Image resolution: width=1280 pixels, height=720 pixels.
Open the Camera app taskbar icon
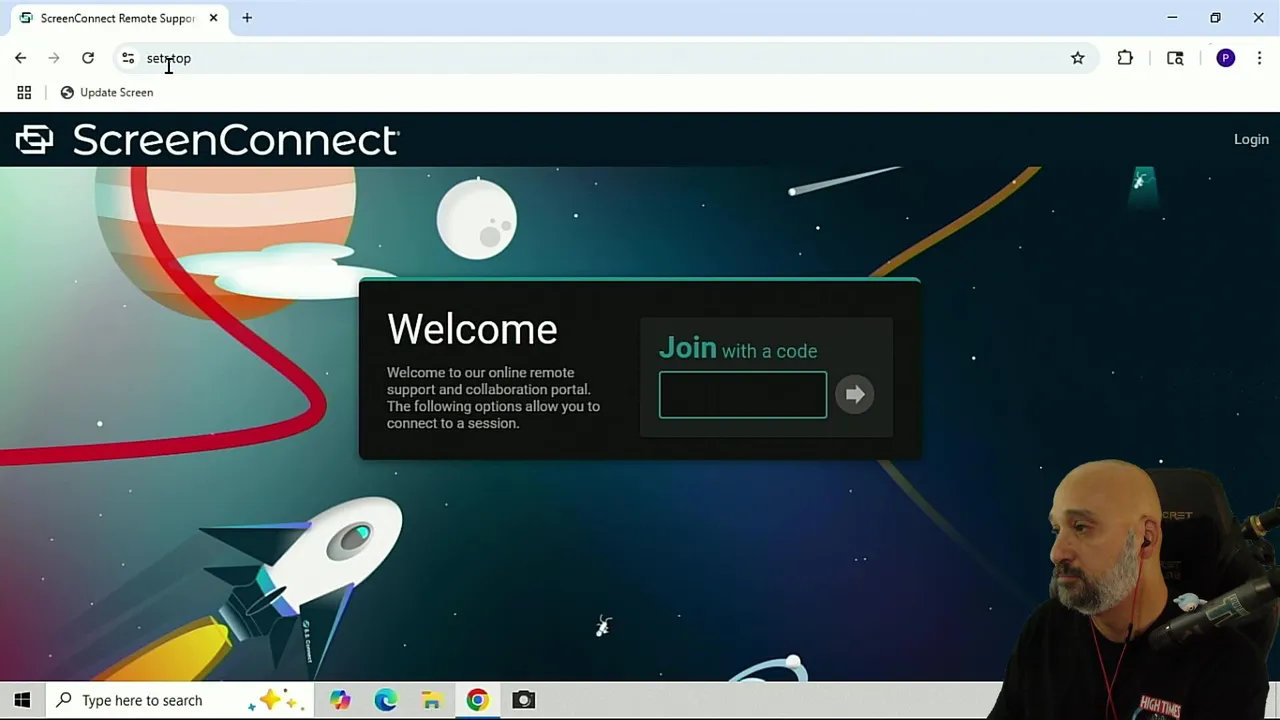pyautogui.click(x=523, y=700)
